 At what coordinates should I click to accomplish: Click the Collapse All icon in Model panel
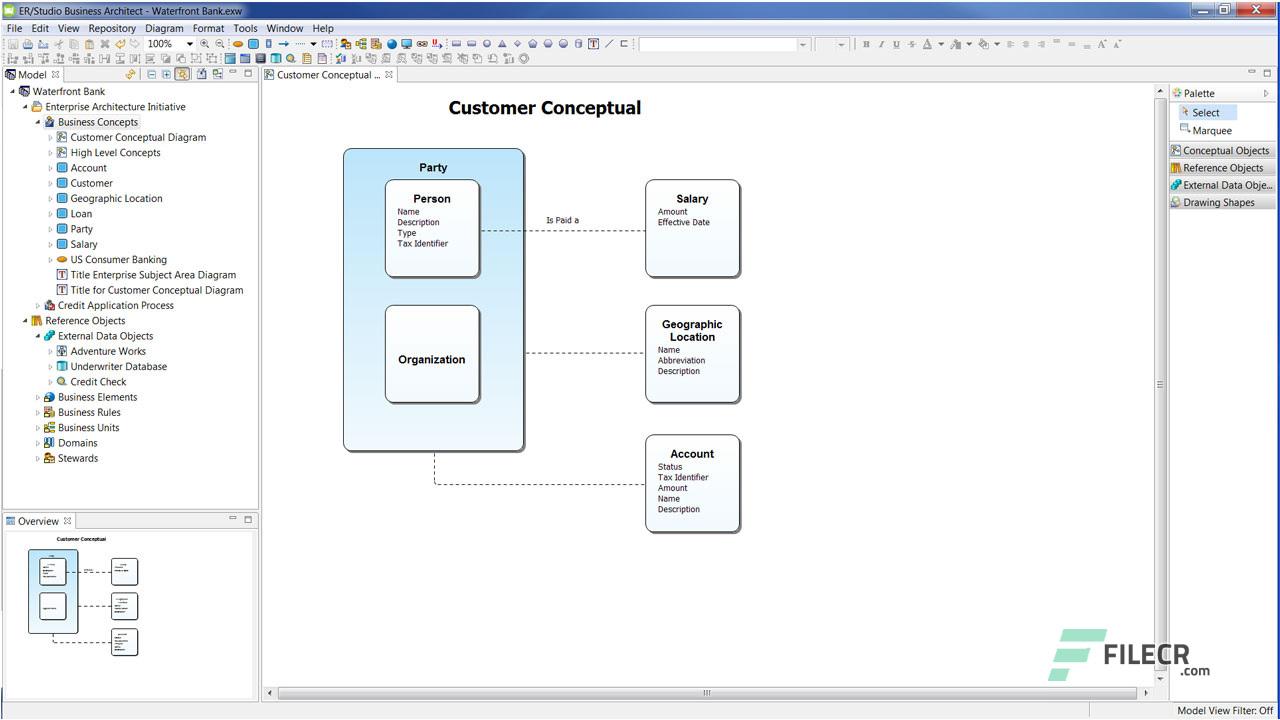(152, 74)
